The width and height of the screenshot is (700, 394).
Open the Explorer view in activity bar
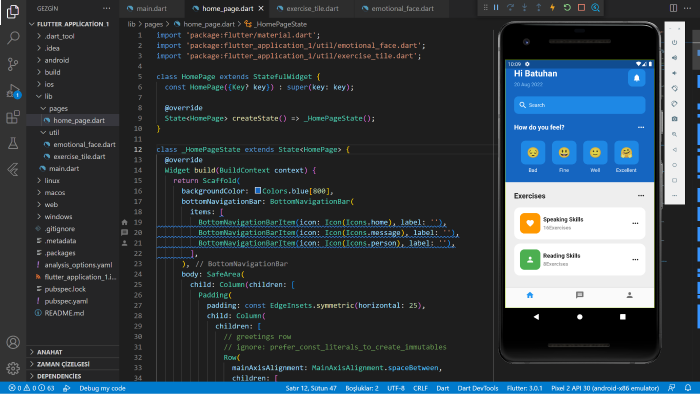(x=13, y=12)
